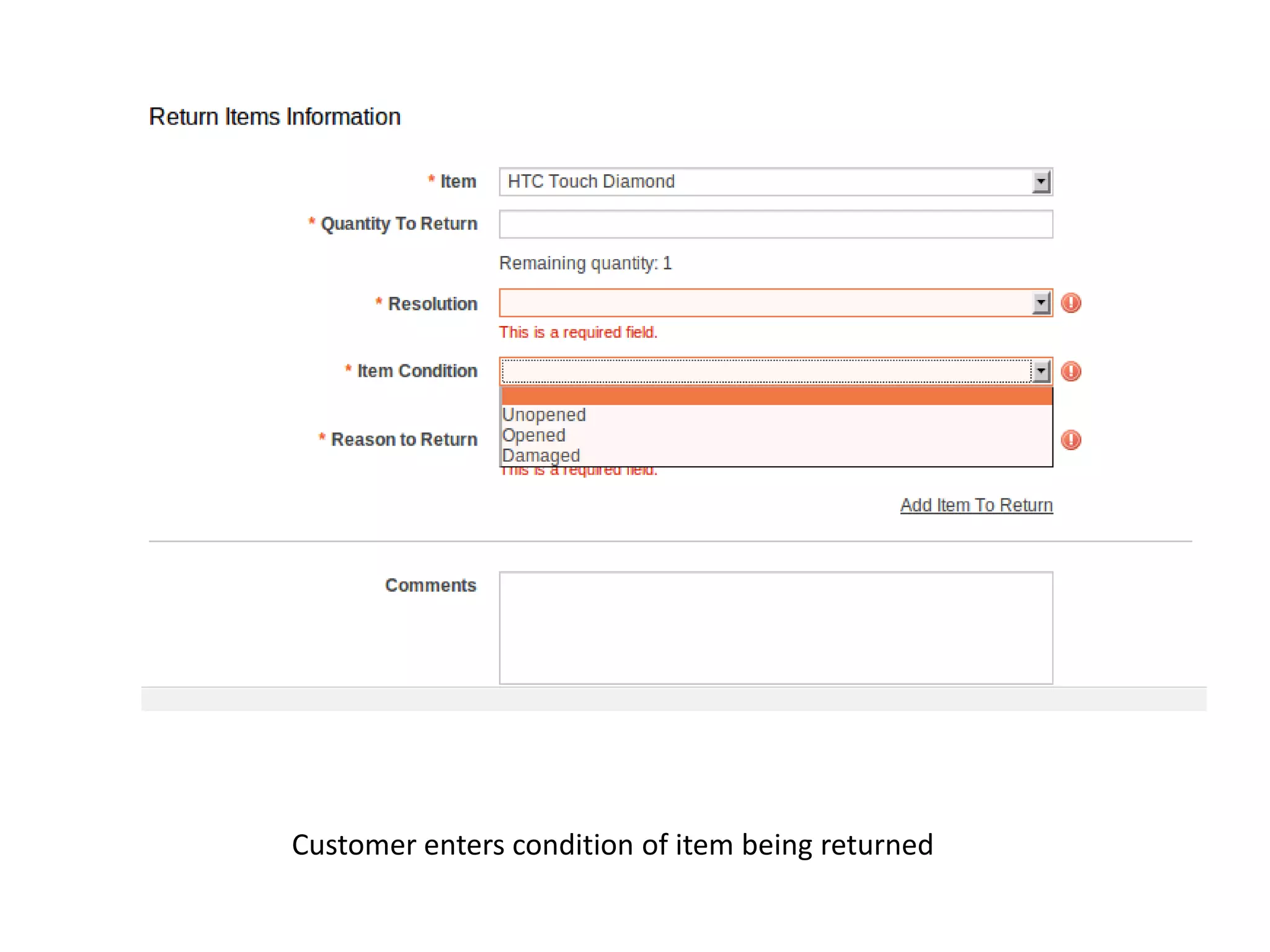Click the Reason to Return error icon
The height and width of the screenshot is (952, 1270).
pyautogui.click(x=1070, y=440)
